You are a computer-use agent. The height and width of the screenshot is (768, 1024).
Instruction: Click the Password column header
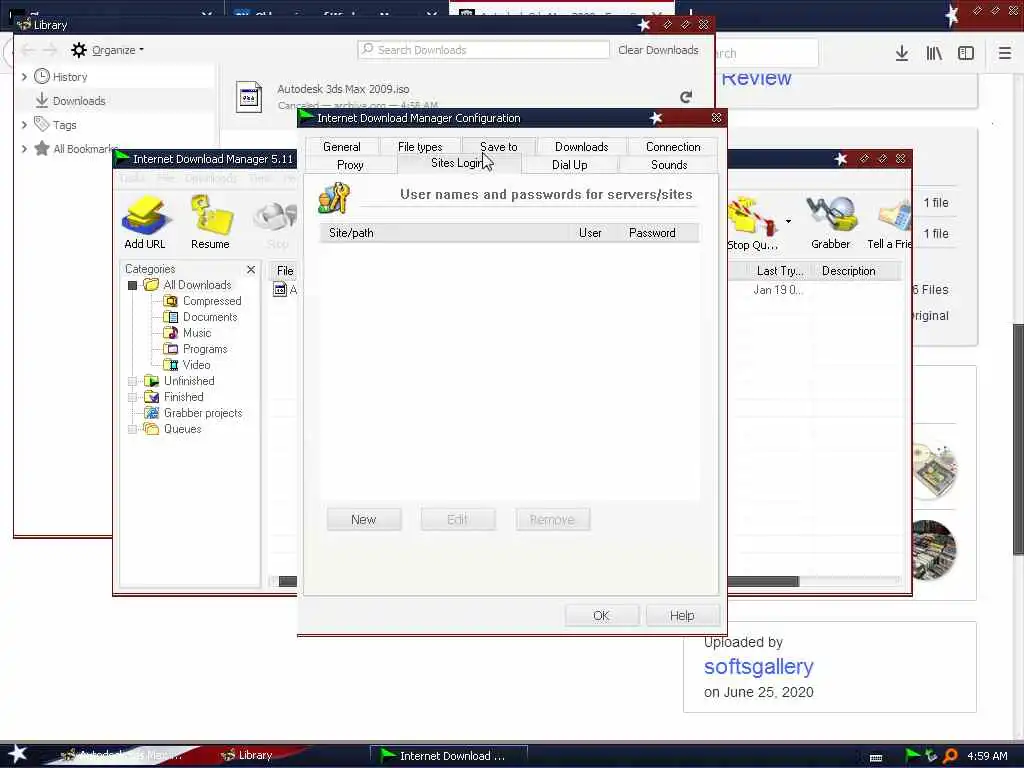pyautogui.click(x=654, y=233)
